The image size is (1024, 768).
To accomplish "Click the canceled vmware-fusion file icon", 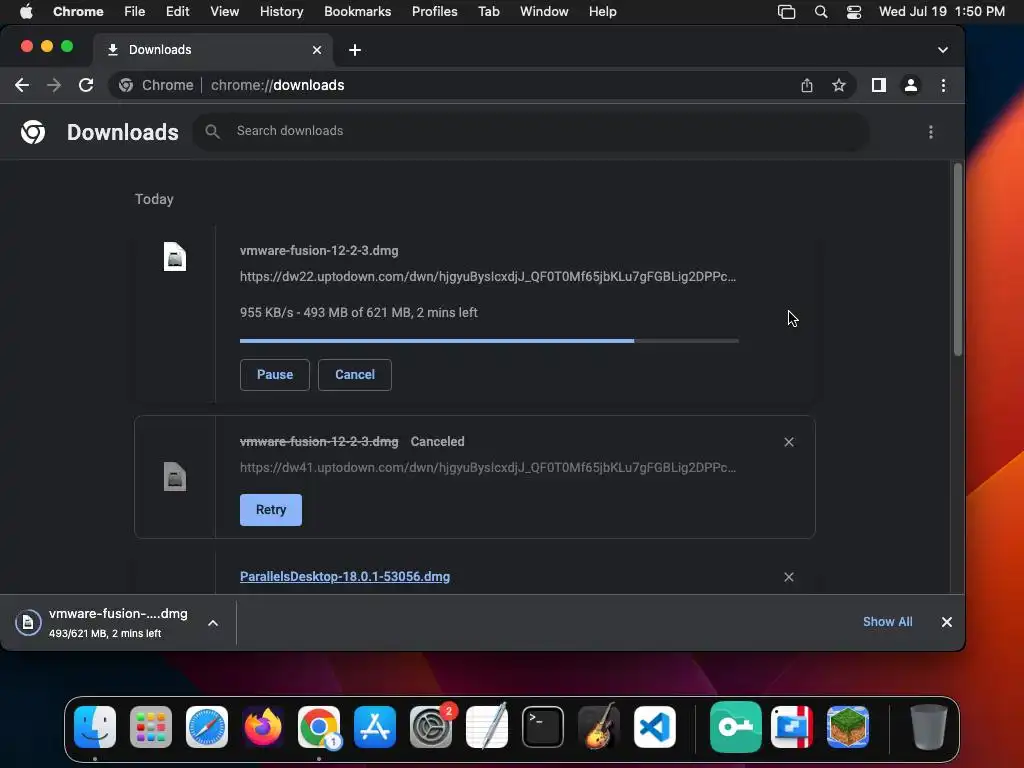I will [x=174, y=477].
